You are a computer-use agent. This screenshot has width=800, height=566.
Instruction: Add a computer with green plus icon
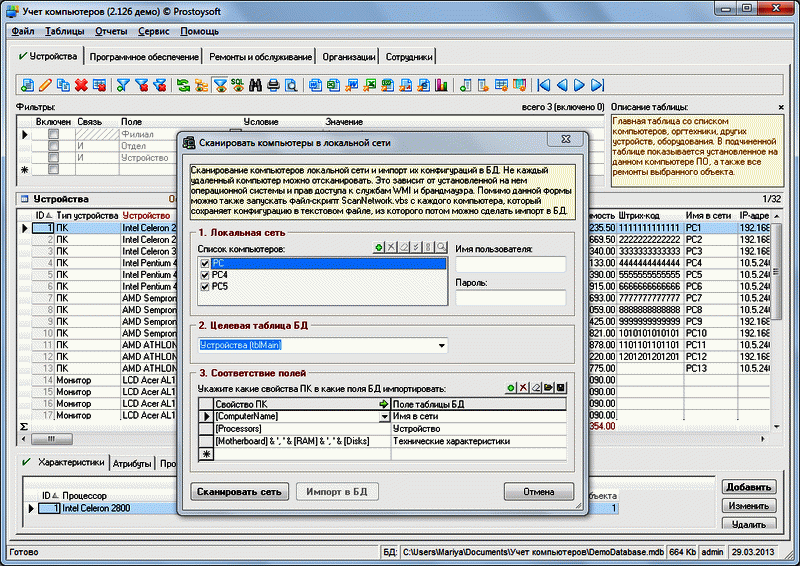coord(378,247)
